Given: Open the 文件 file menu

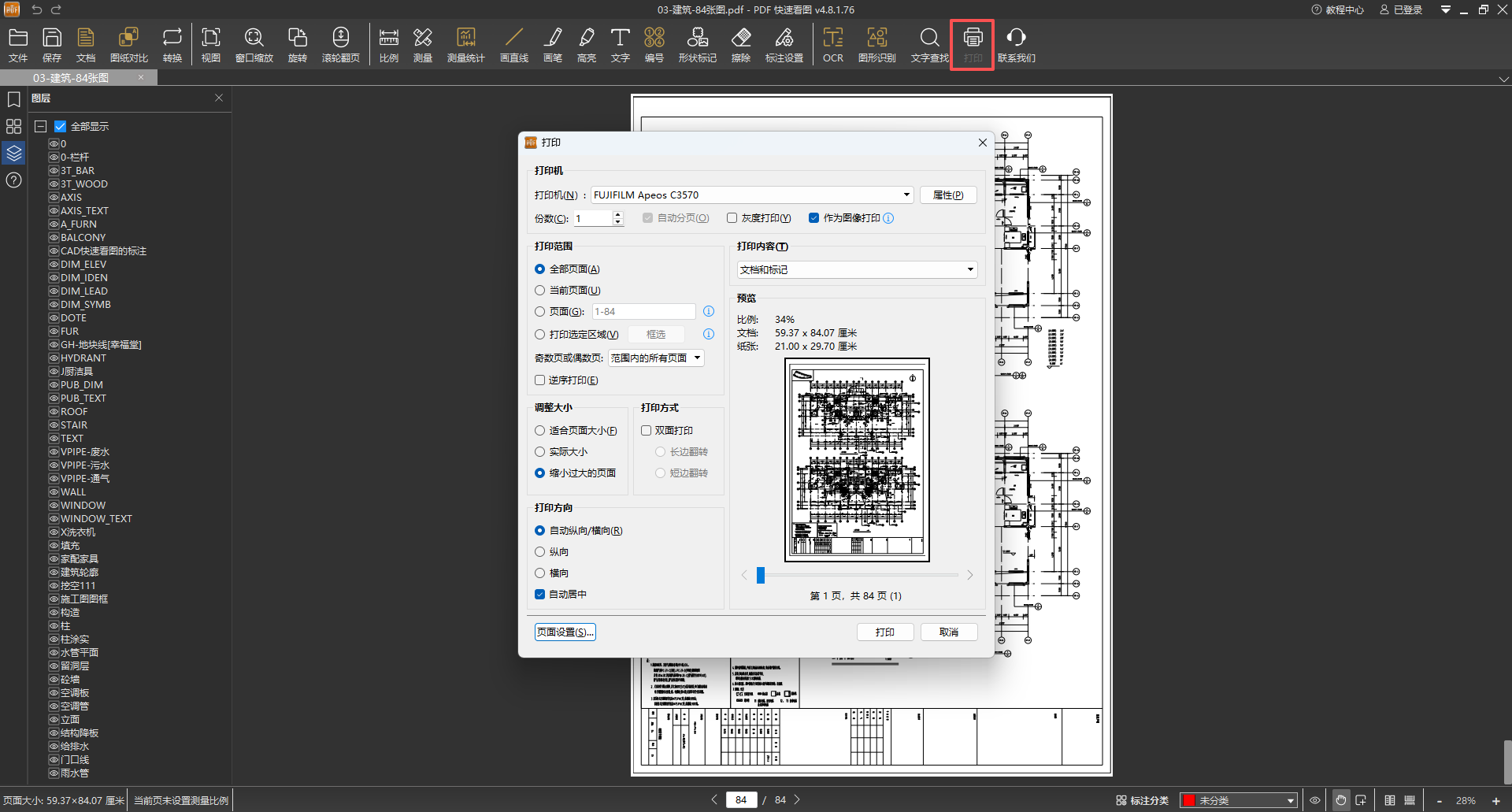Looking at the screenshot, I should (18, 44).
